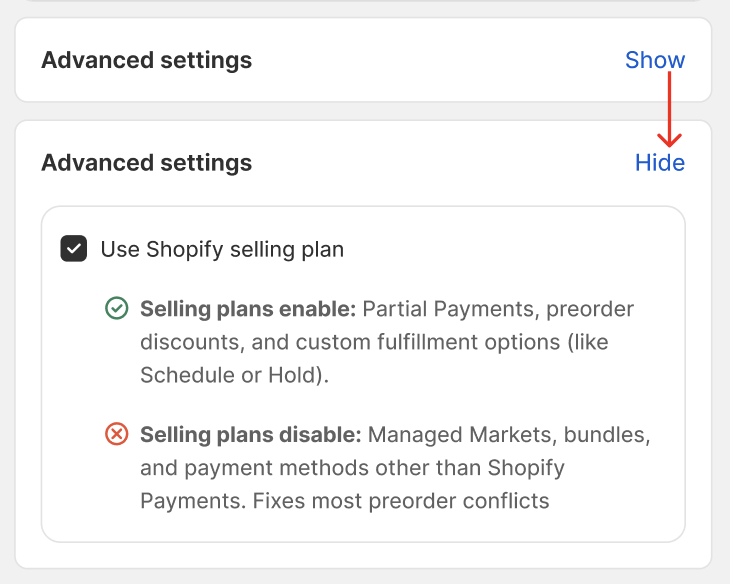Click the upper collapsed Advanced settings heading
Image resolution: width=730 pixels, height=584 pixels.
pyautogui.click(x=146, y=60)
